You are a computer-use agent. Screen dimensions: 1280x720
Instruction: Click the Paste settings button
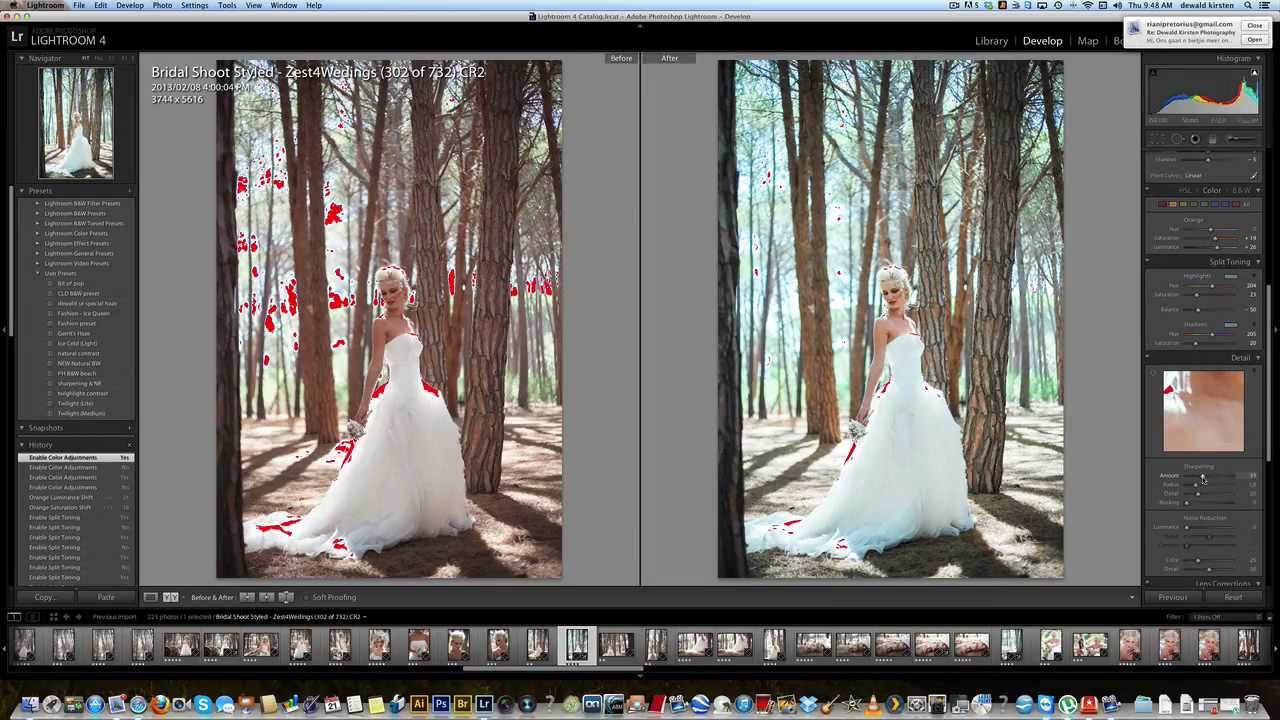click(x=106, y=597)
